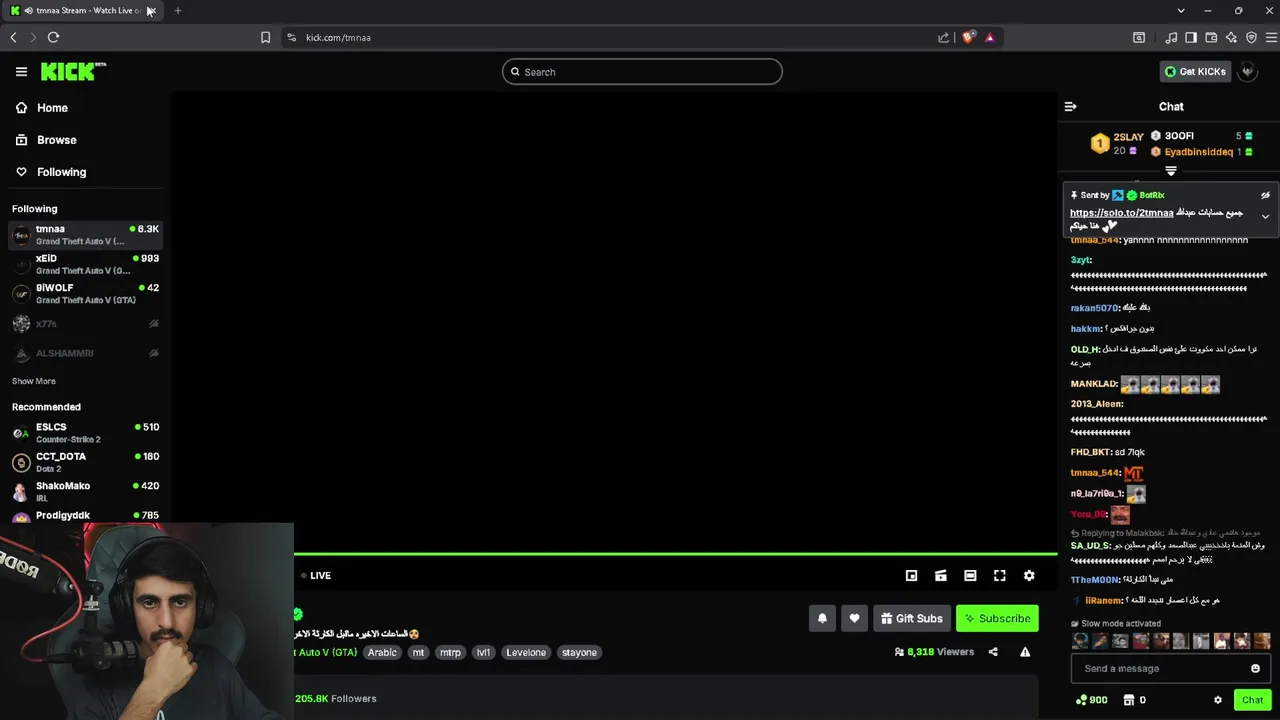Viewport: 1280px width, 720px height.
Task: Click the green Chat send button
Action: tap(1252, 700)
